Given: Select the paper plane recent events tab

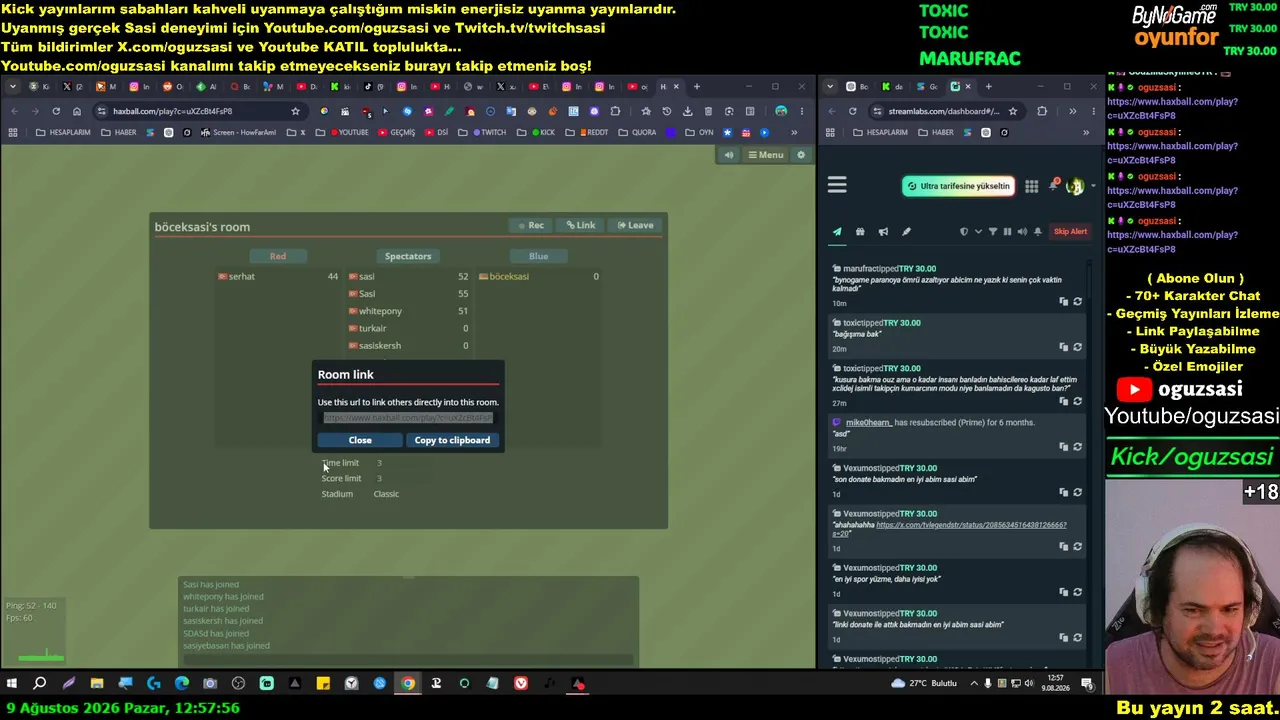Looking at the screenshot, I should pos(837,232).
